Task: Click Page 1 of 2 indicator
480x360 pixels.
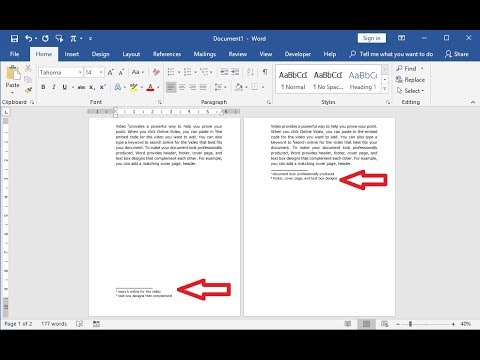Action: pyautogui.click(x=18, y=324)
